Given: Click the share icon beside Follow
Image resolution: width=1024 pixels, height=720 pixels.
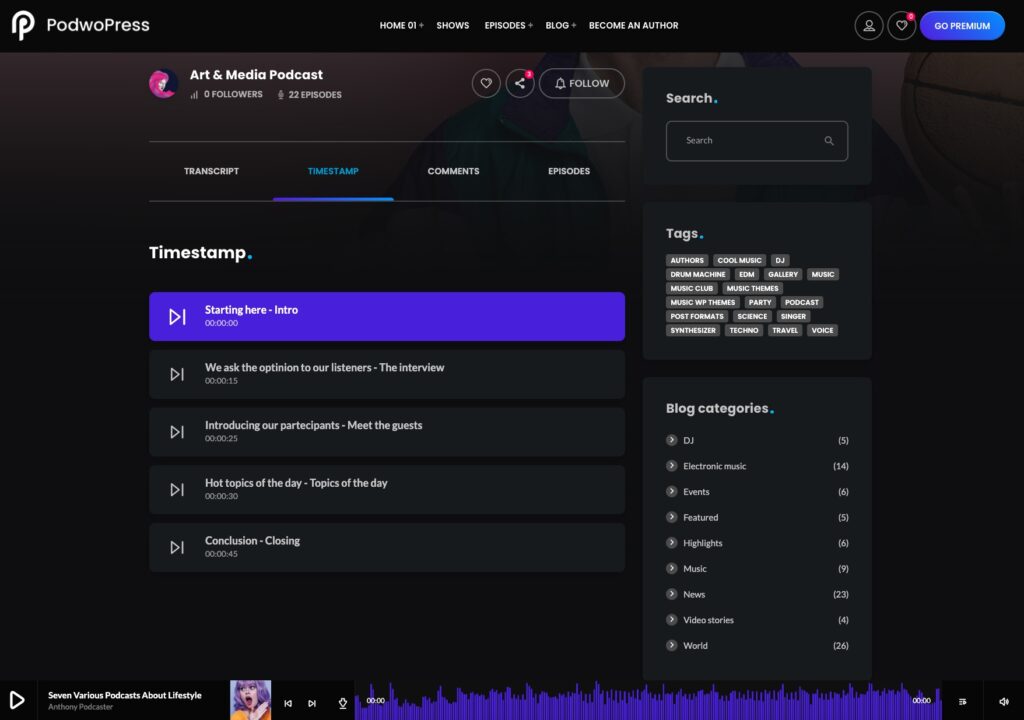Looking at the screenshot, I should tap(519, 83).
